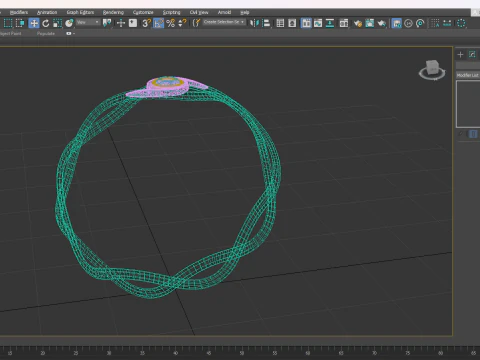Click the object name field in command panel
The image size is (480, 360).
click(468, 65)
